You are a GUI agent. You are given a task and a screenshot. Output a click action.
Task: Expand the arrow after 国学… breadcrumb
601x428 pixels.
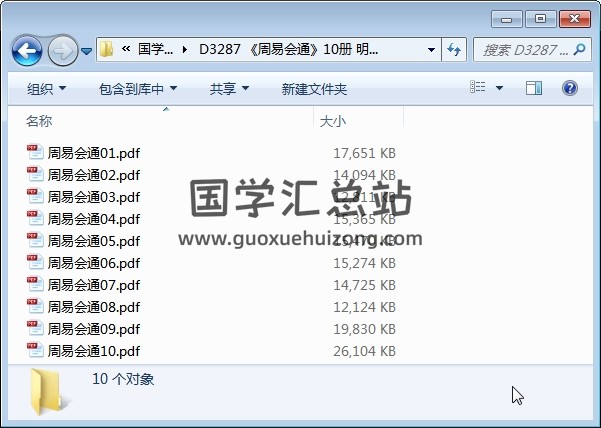coord(185,49)
